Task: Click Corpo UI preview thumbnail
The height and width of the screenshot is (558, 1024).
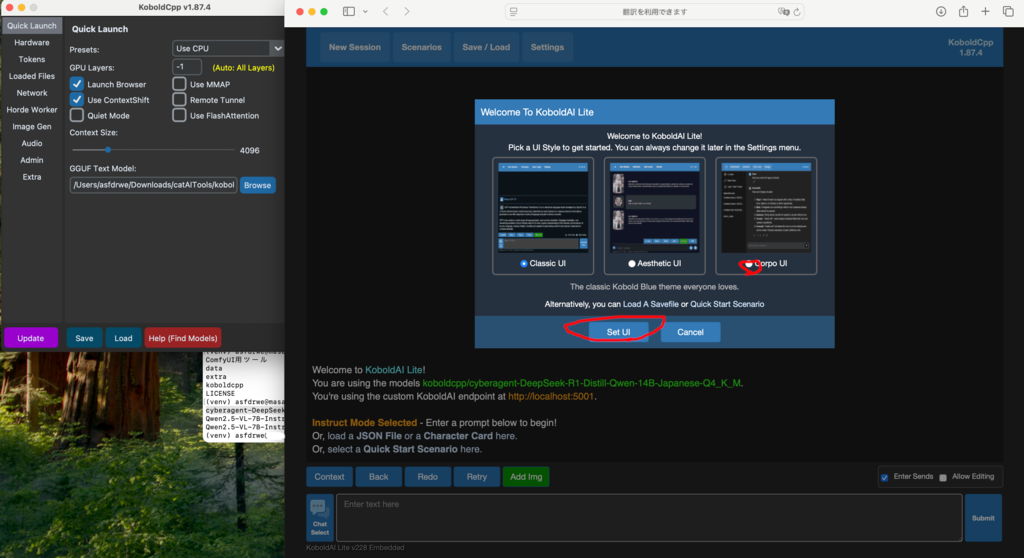Action: pyautogui.click(x=766, y=208)
